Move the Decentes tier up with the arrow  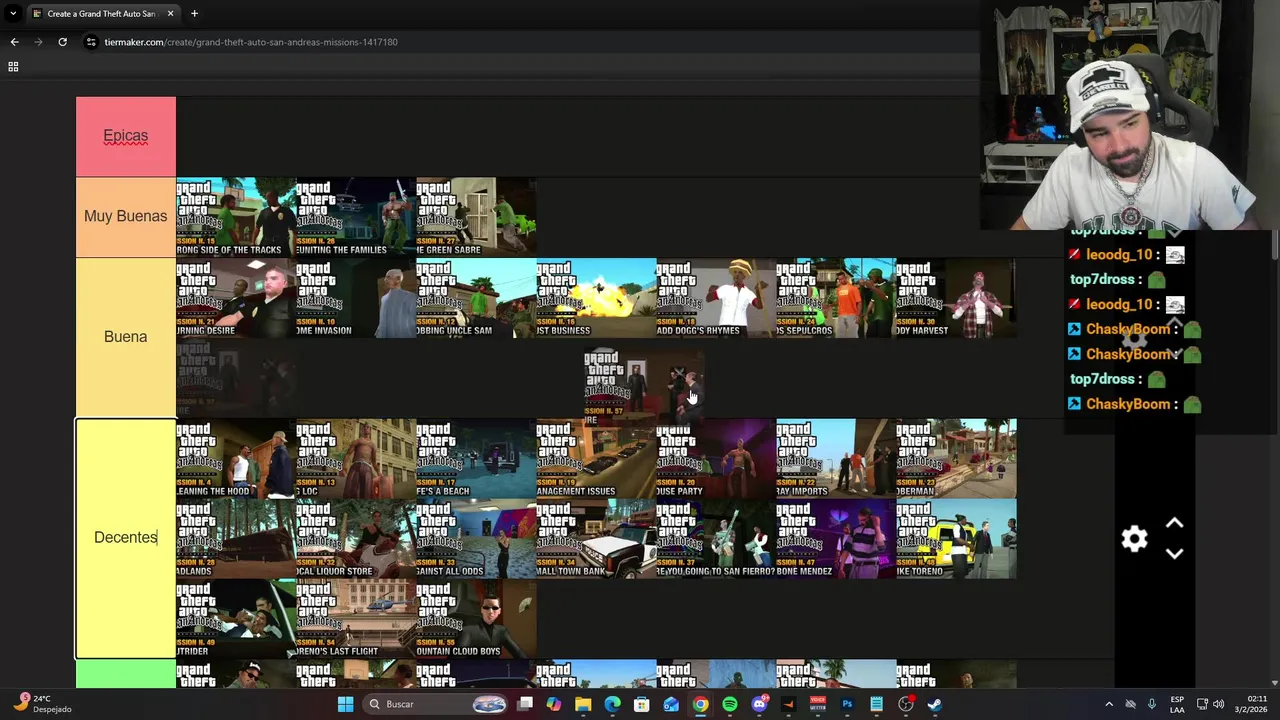pyautogui.click(x=1175, y=523)
